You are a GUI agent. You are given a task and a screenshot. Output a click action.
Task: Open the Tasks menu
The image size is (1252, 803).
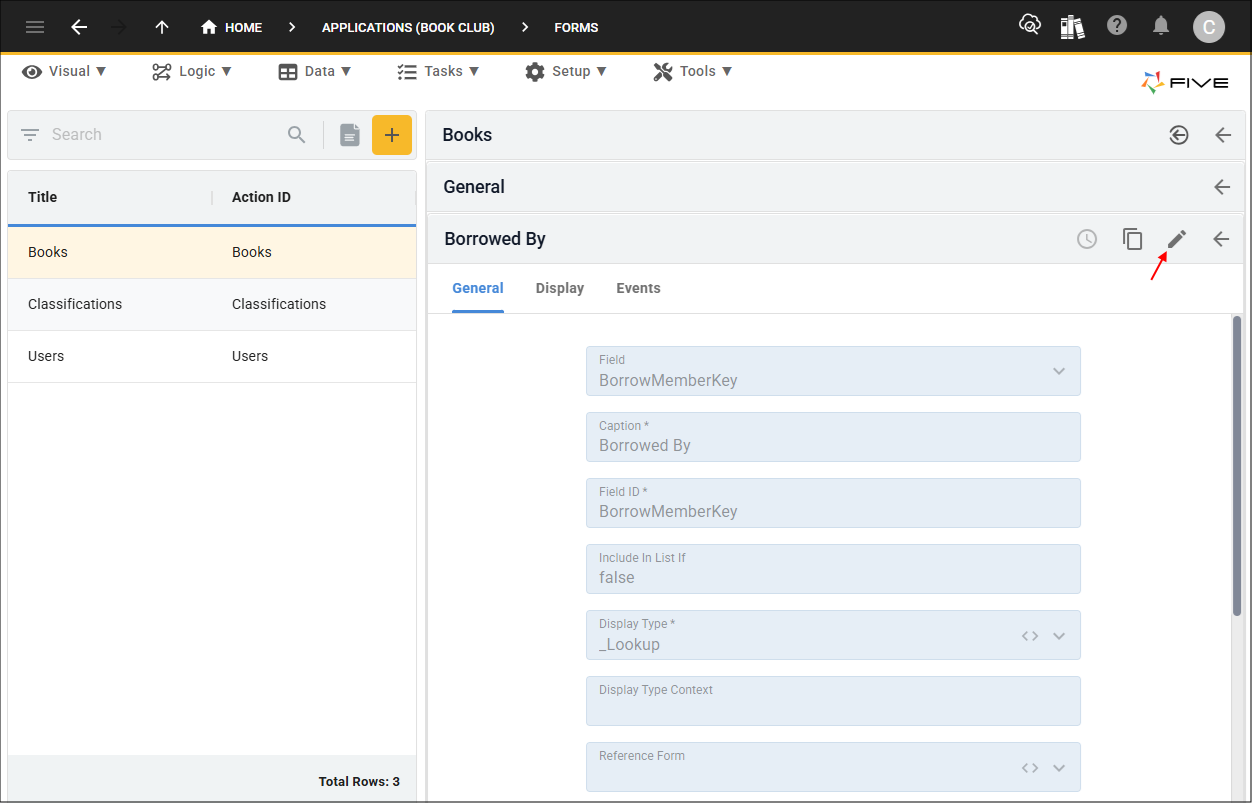pyautogui.click(x=438, y=71)
